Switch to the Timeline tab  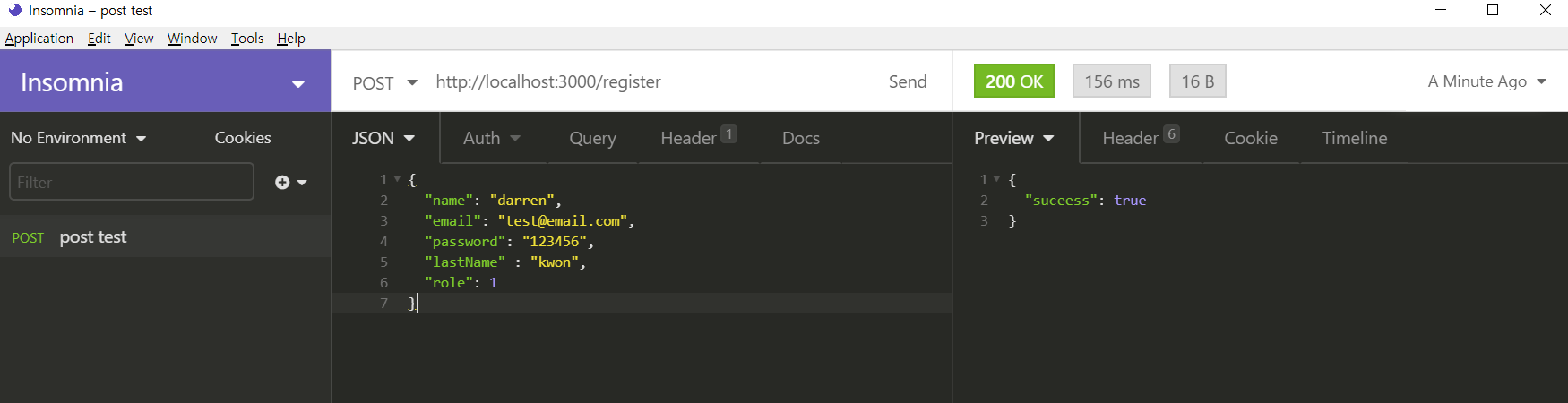click(x=1355, y=138)
